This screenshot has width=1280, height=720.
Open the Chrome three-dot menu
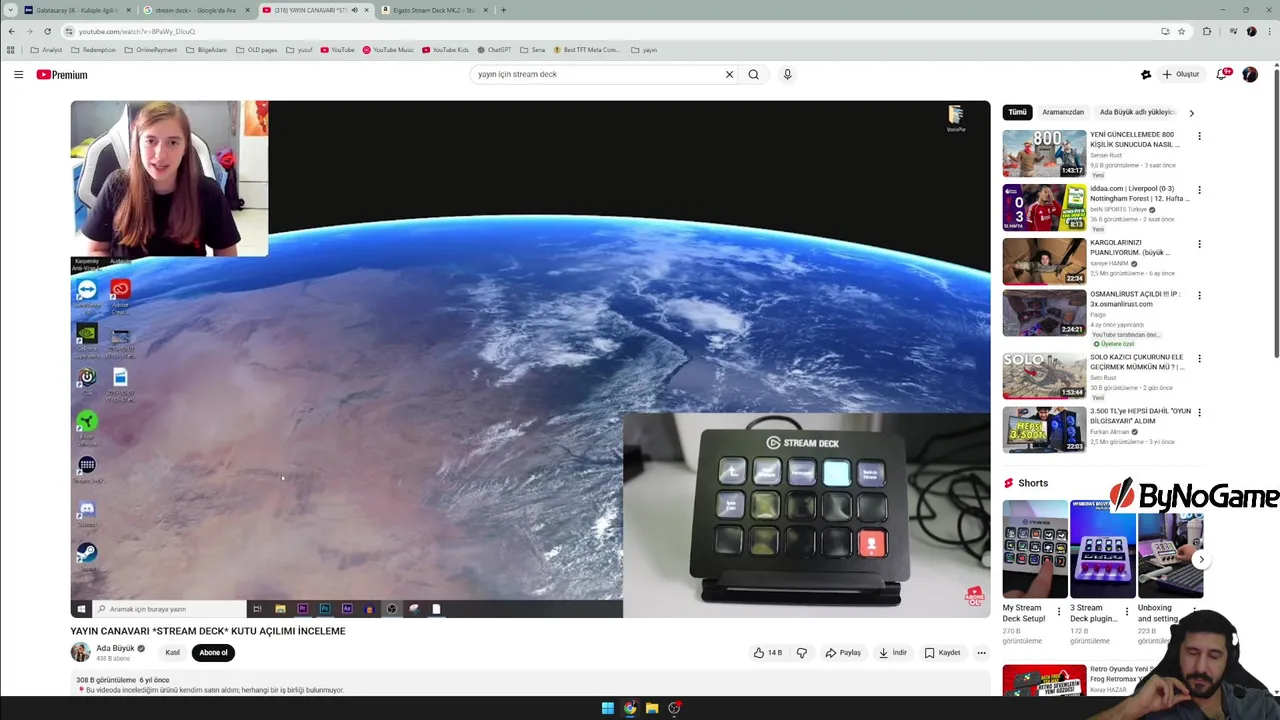[1270, 31]
